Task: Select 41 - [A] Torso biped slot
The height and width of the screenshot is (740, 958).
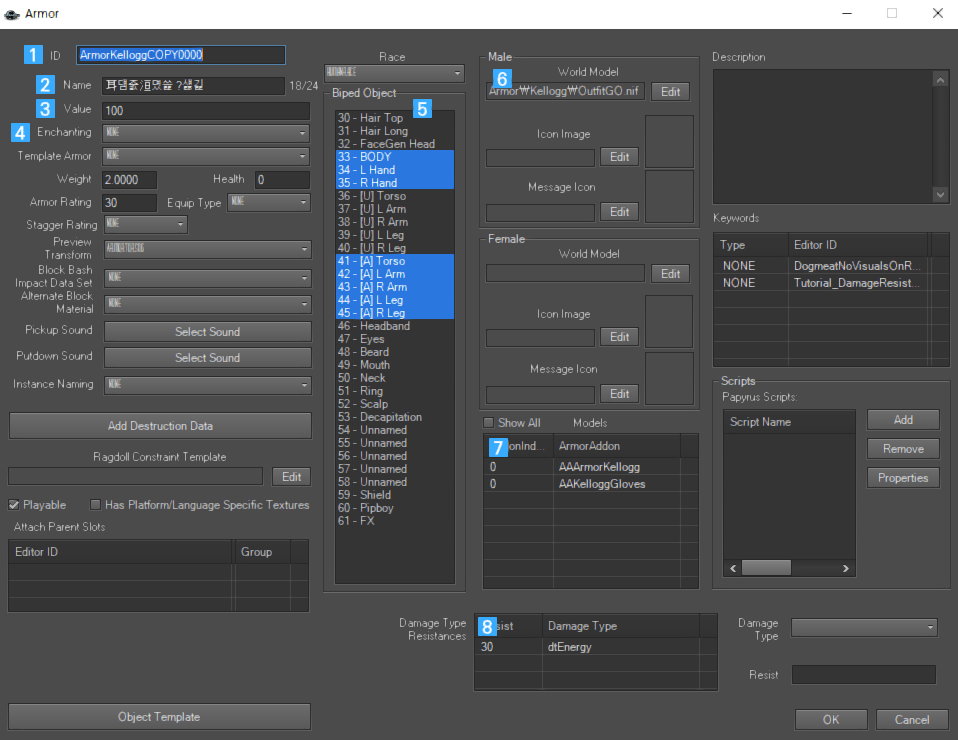Action: pos(395,261)
